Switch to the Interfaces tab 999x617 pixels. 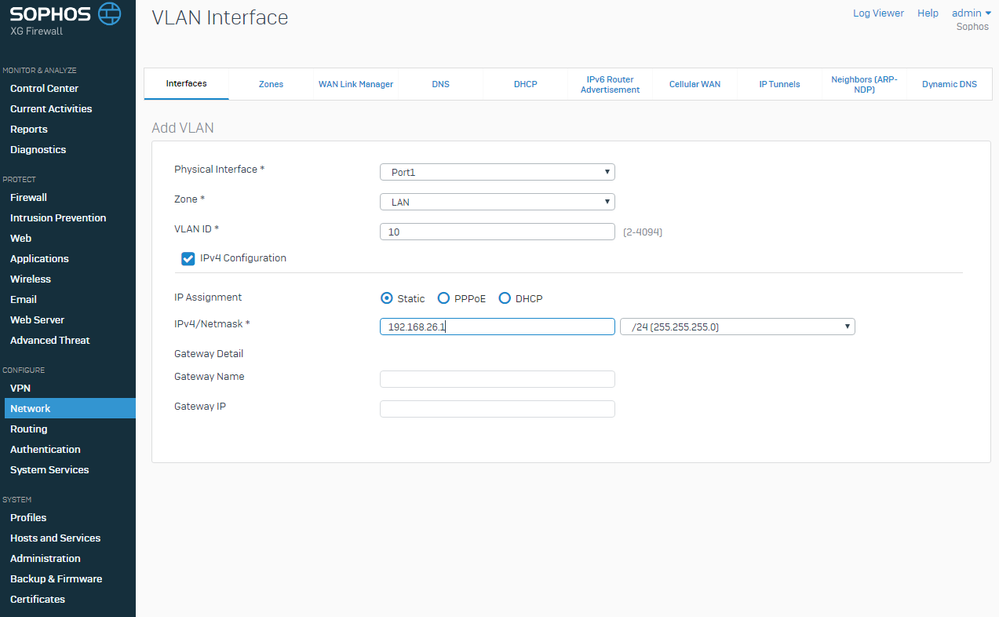(x=186, y=83)
